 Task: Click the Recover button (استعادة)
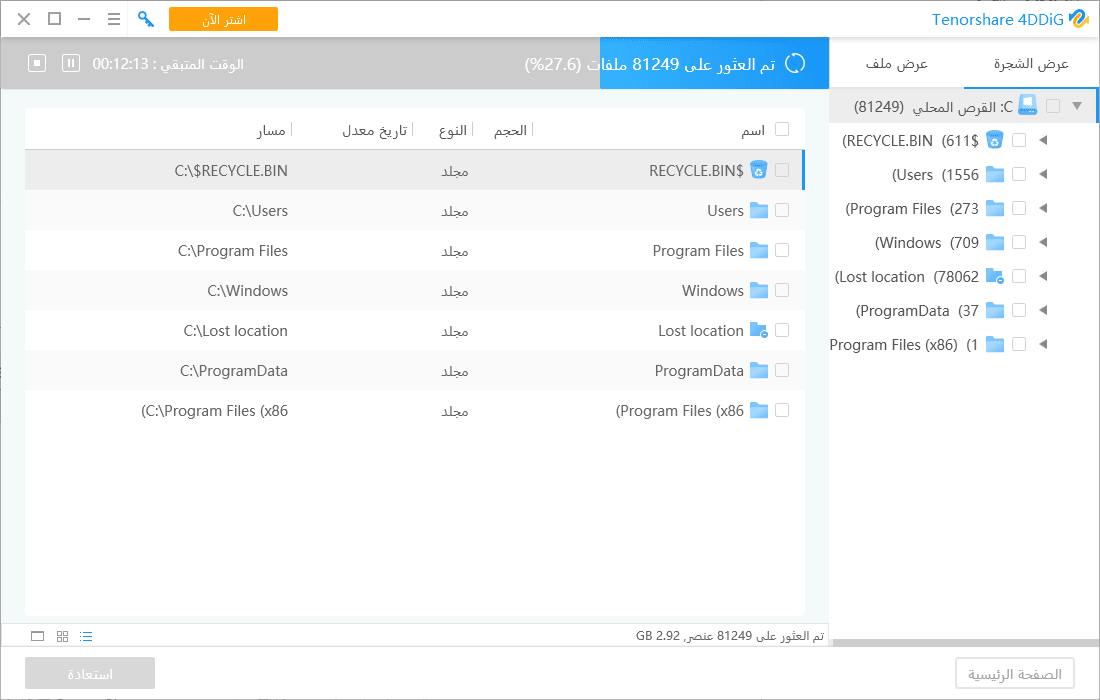click(90, 673)
